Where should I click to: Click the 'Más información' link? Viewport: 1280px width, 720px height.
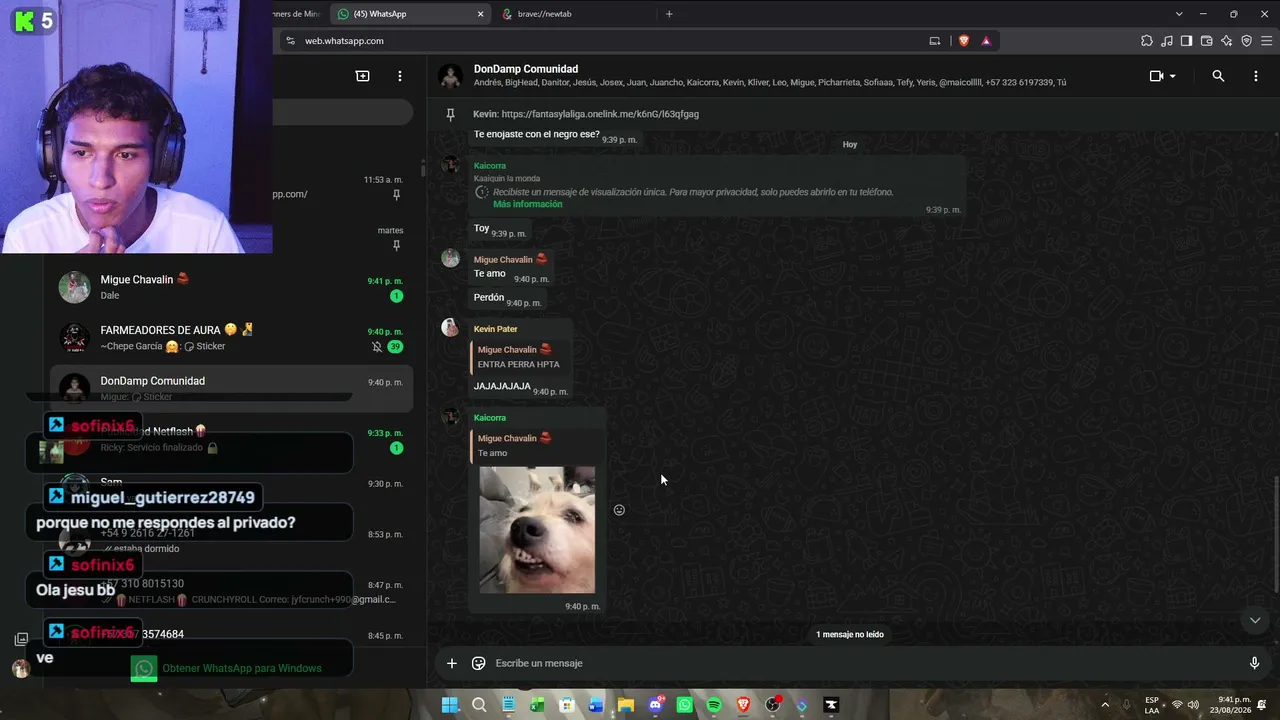tap(528, 204)
